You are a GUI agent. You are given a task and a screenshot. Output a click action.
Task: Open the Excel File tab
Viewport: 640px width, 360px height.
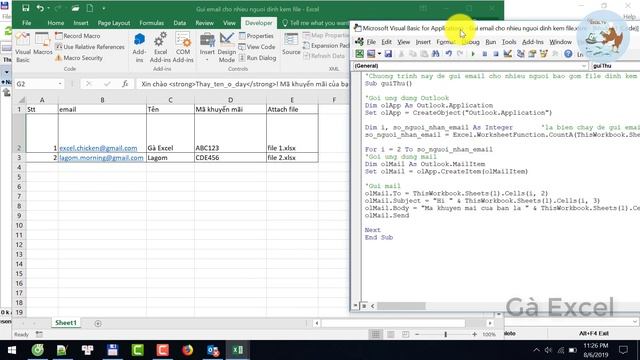[27, 23]
